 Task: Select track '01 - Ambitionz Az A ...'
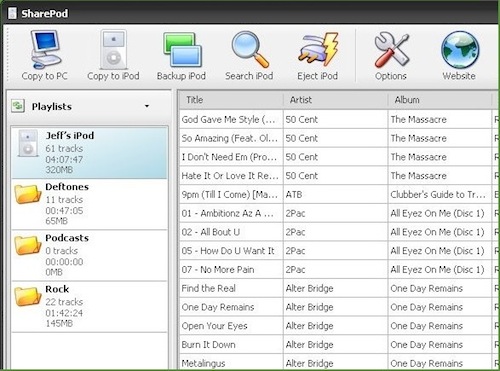pos(227,213)
